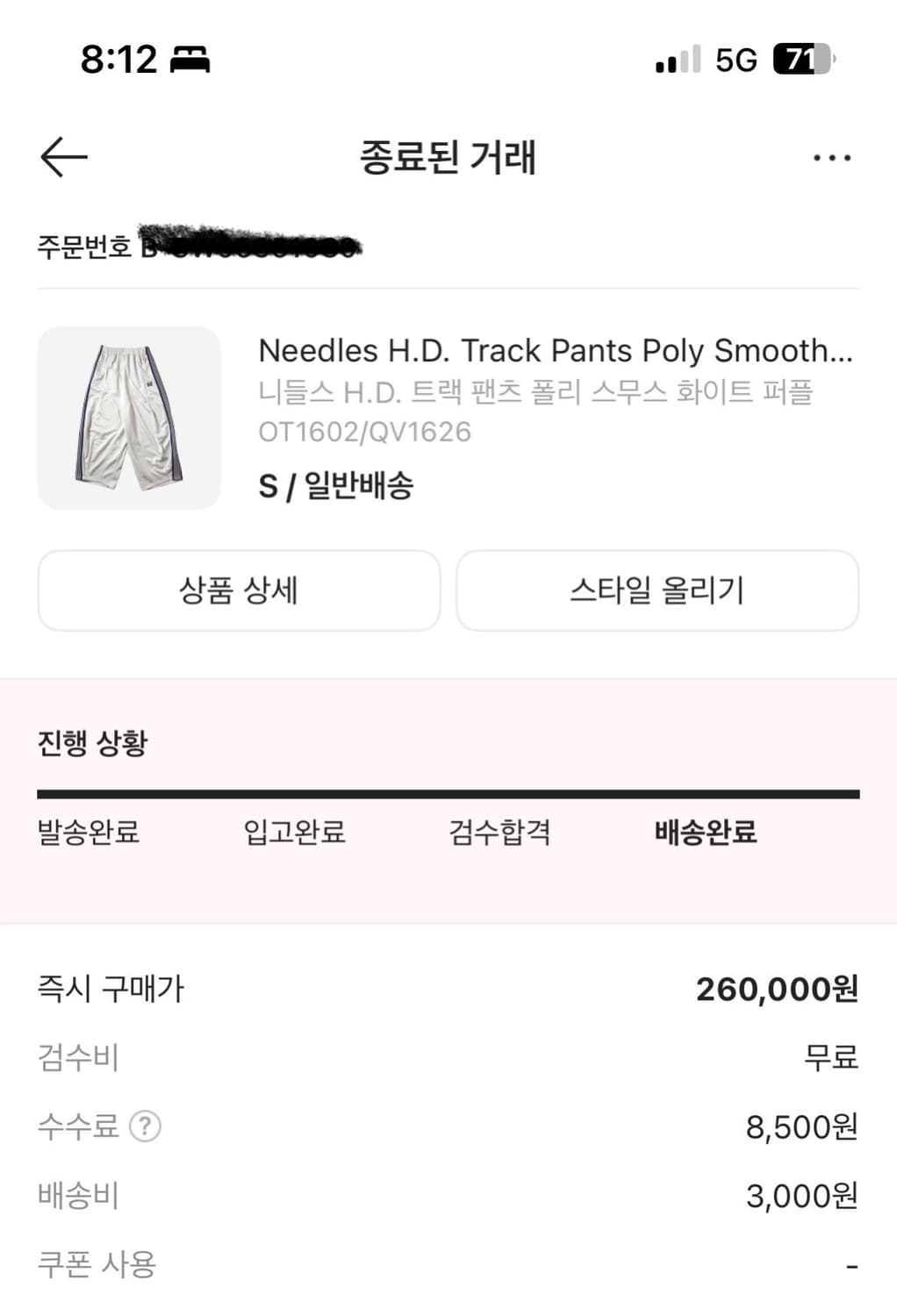This screenshot has width=897, height=1316.
Task: Select the 발송완료 progress step
Action: tap(89, 832)
